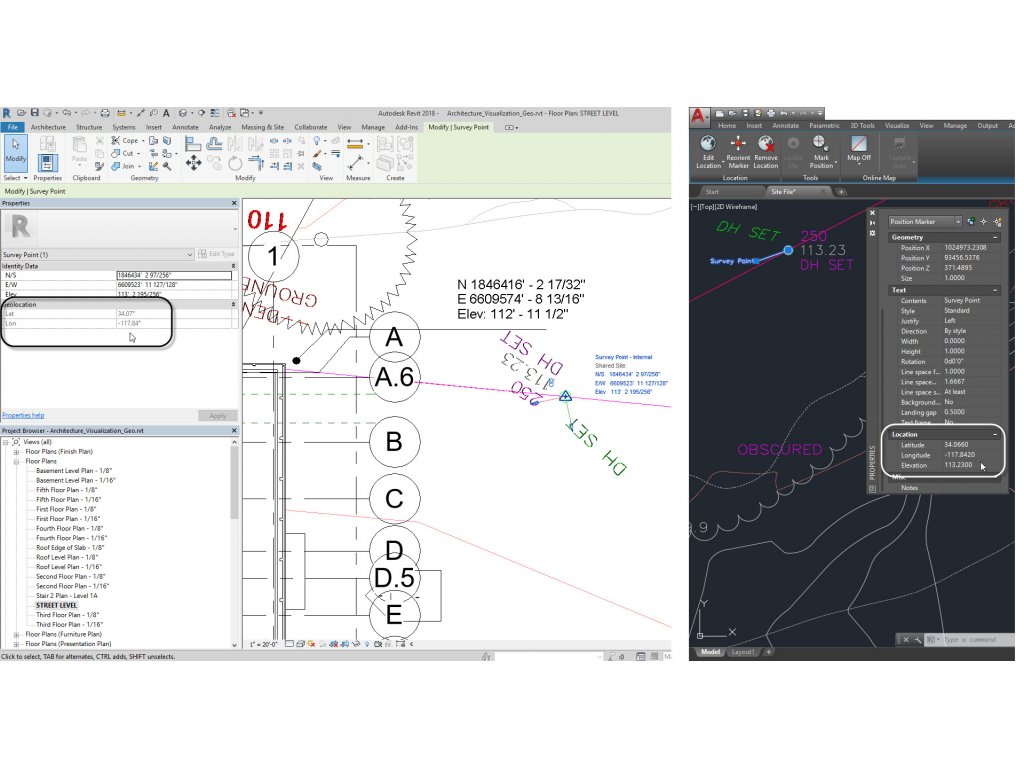This screenshot has width=1024, height=768.
Task: Close the Revit Properties palette
Action: 234,204
